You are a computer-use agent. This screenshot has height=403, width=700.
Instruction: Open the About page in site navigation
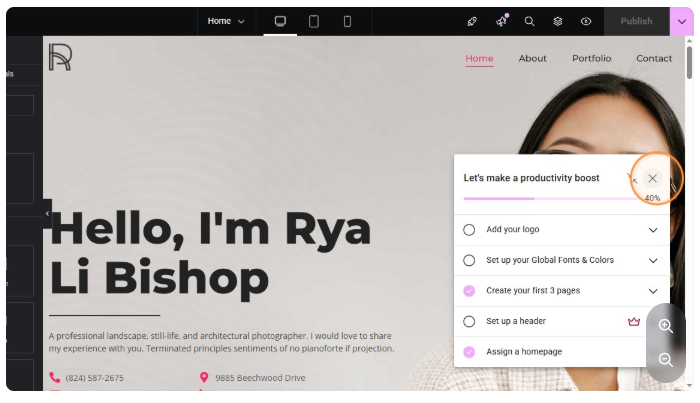(532, 58)
